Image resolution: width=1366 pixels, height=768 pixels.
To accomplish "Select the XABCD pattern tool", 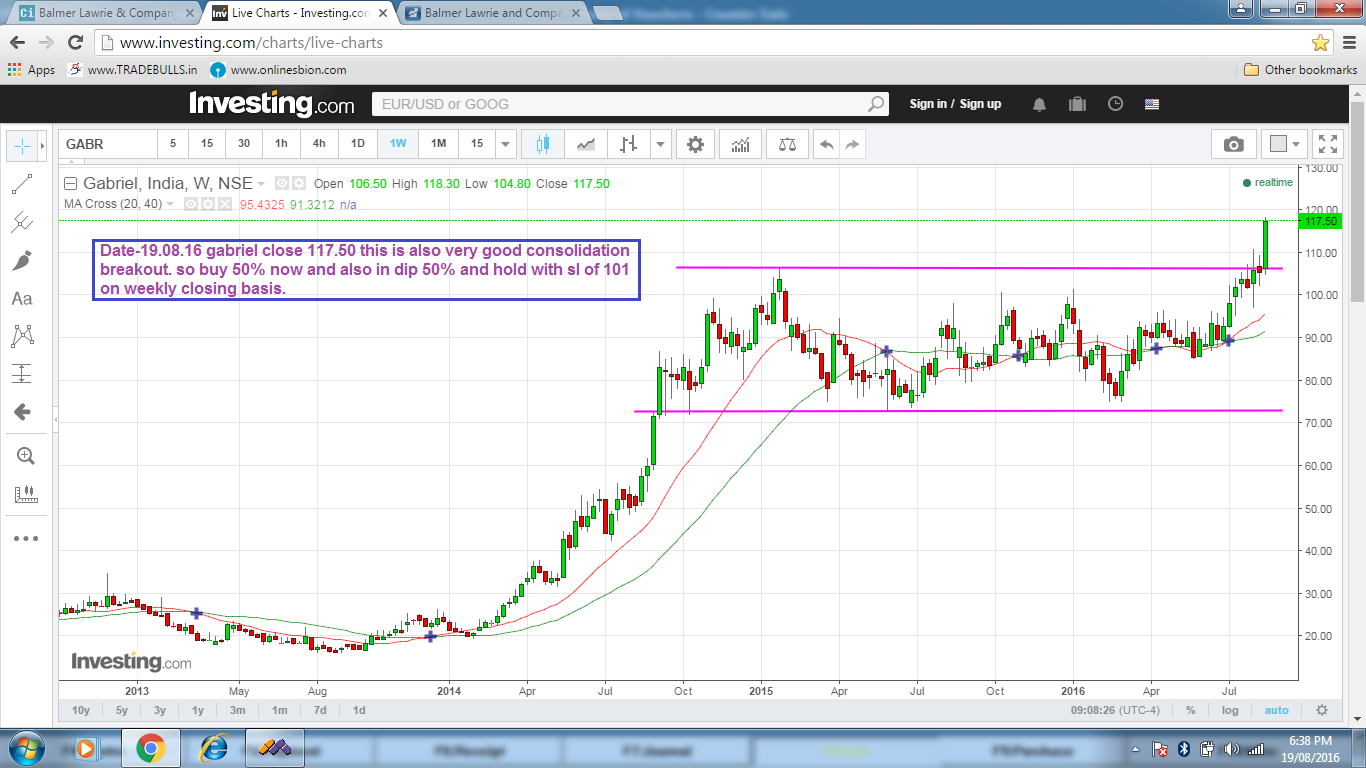I will coord(22,336).
